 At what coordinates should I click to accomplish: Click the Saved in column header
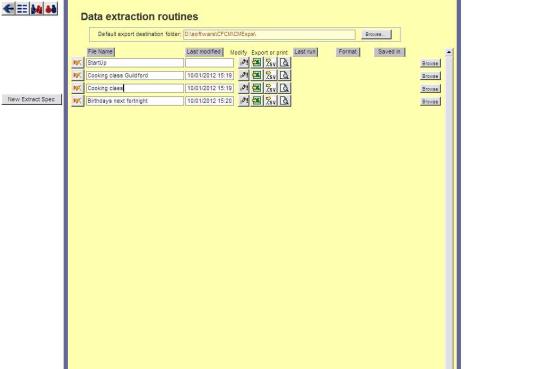click(390, 52)
